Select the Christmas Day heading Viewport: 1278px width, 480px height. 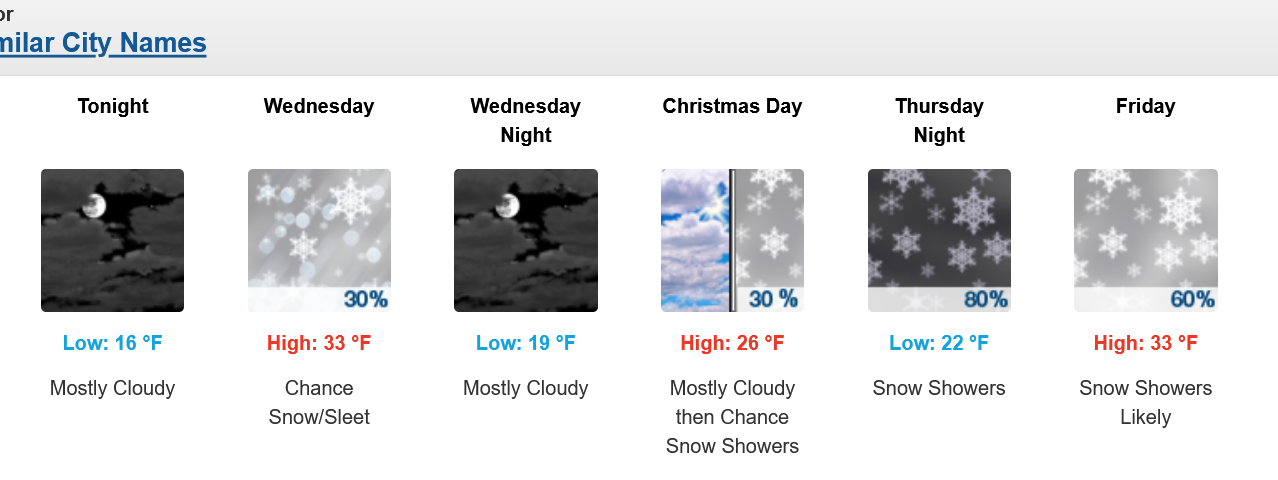(x=732, y=106)
